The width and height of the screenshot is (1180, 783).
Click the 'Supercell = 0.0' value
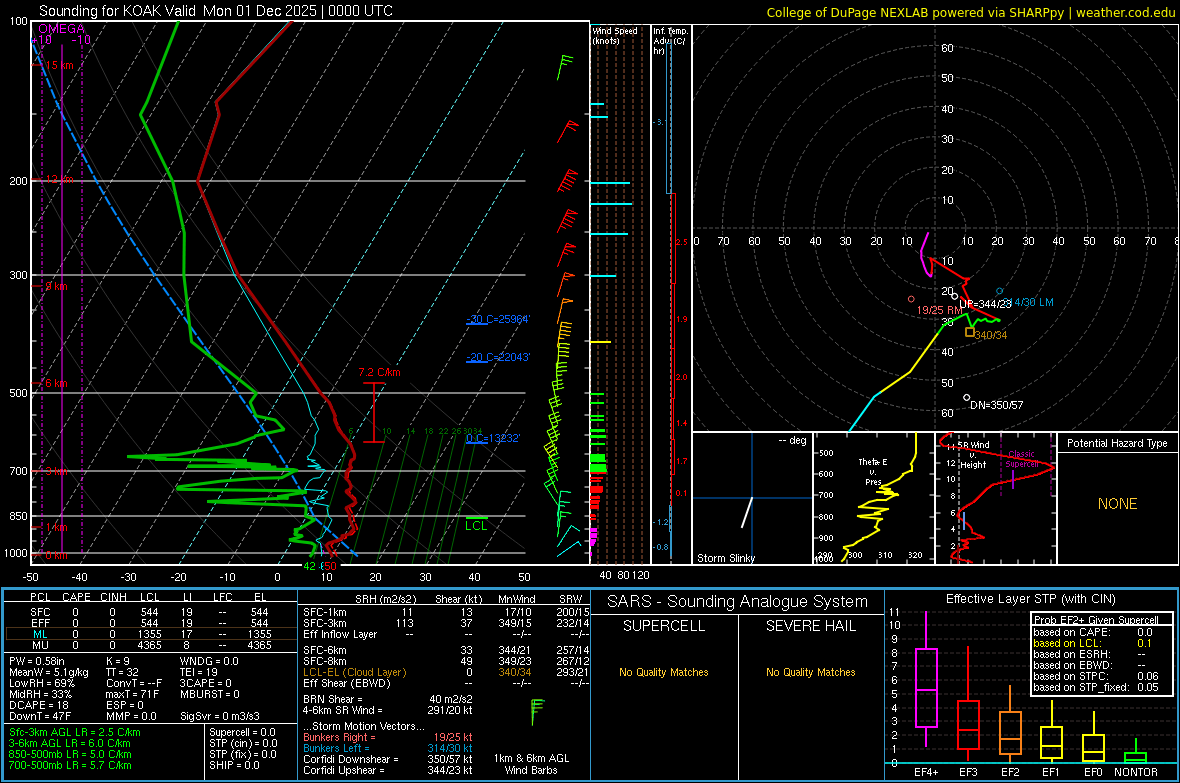(x=242, y=733)
